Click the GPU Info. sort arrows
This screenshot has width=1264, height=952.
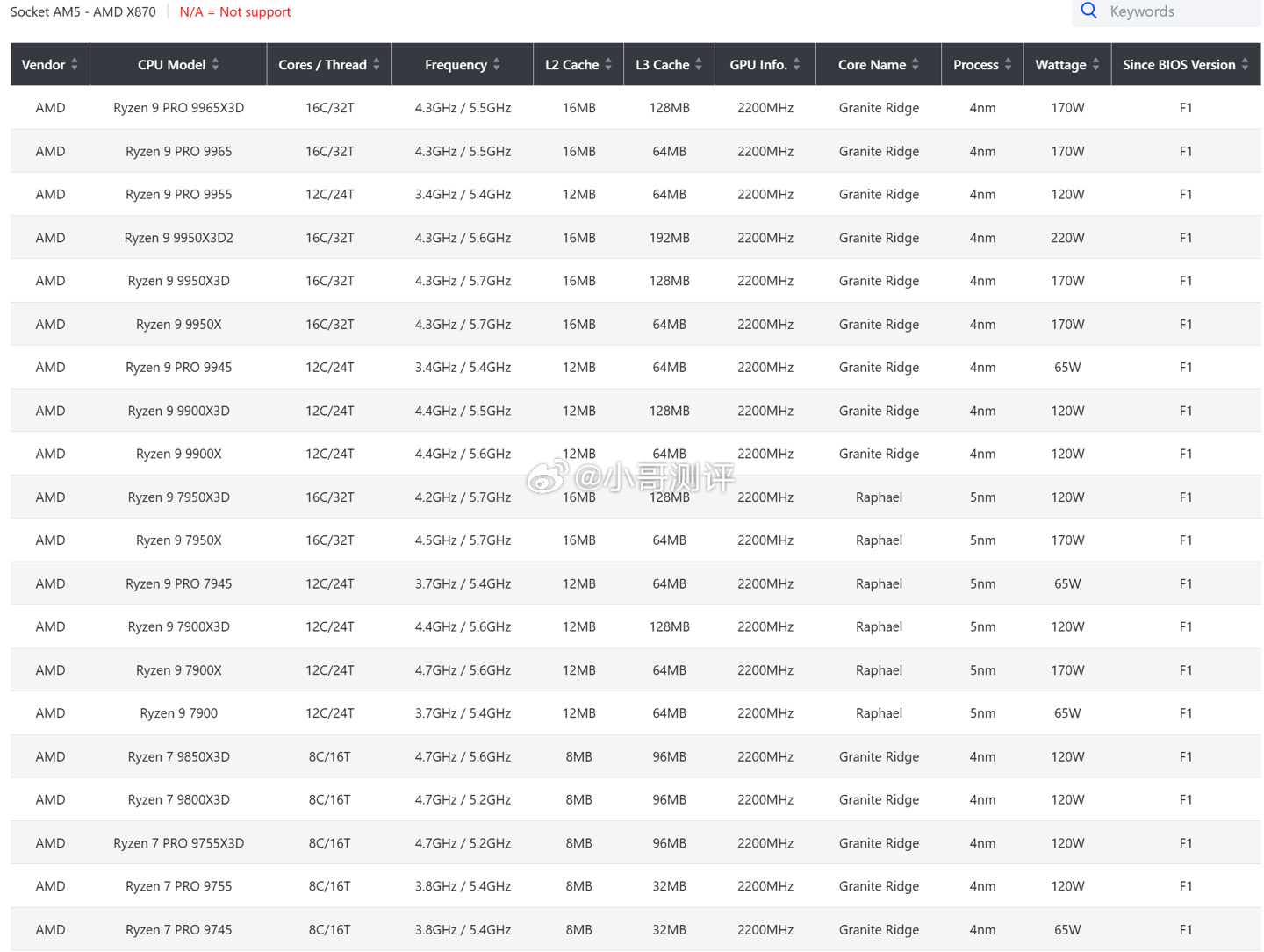(796, 65)
